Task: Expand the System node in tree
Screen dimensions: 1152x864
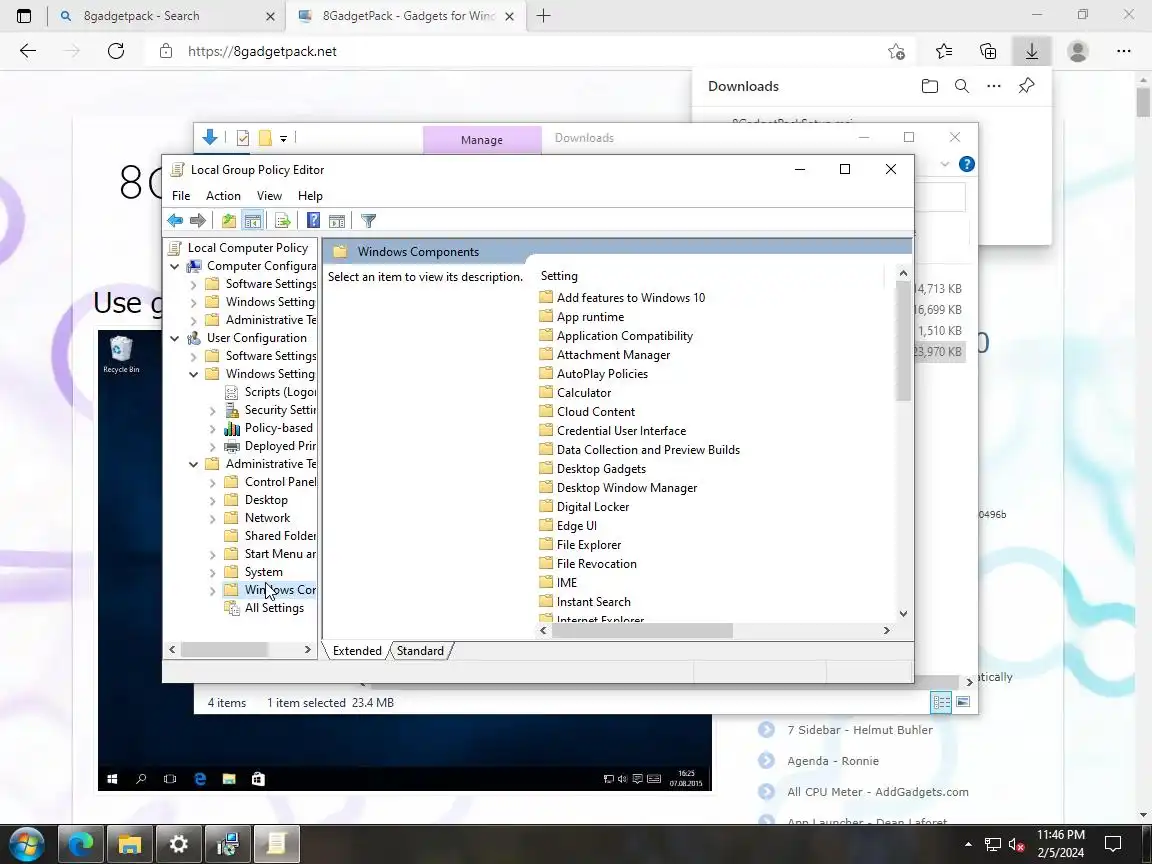Action: pos(212,572)
